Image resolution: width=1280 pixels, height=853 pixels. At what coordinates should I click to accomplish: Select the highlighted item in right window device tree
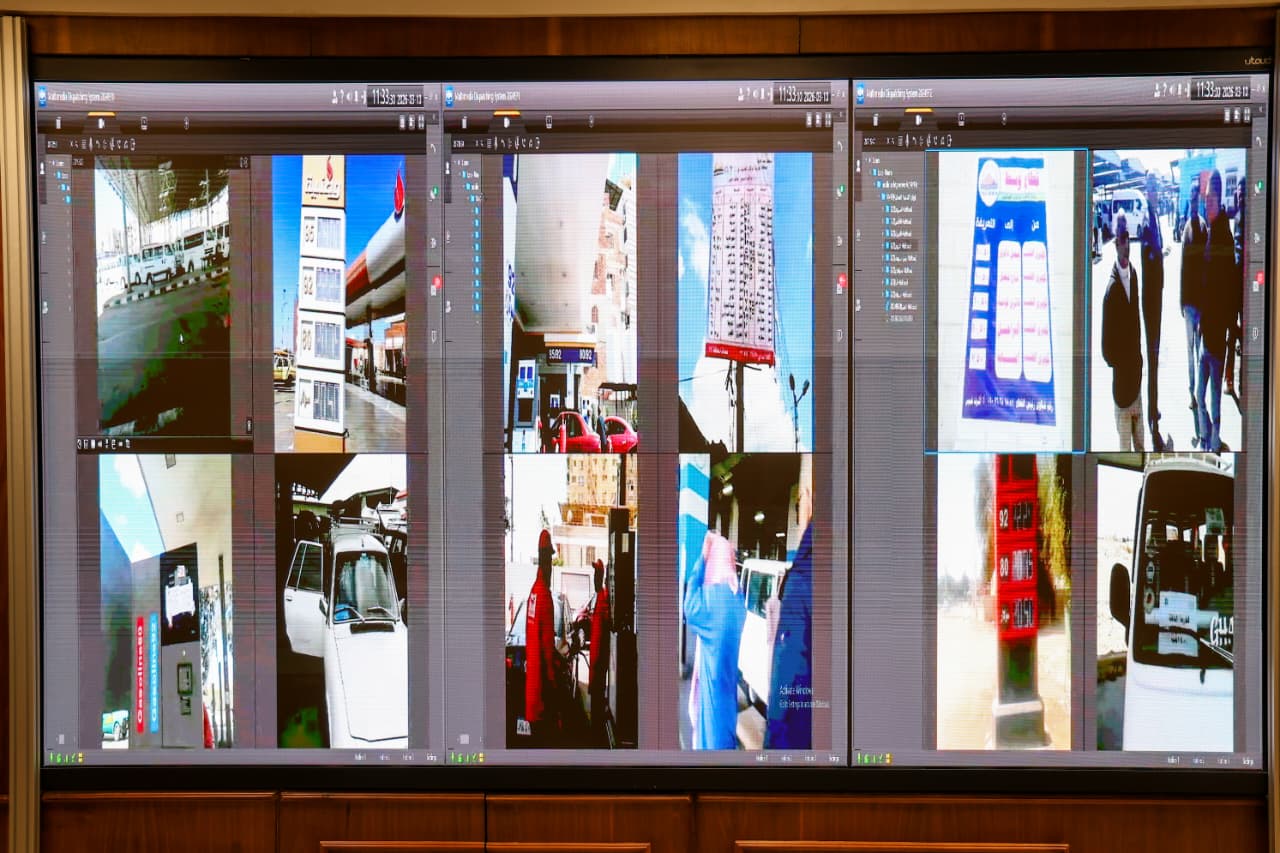click(901, 245)
